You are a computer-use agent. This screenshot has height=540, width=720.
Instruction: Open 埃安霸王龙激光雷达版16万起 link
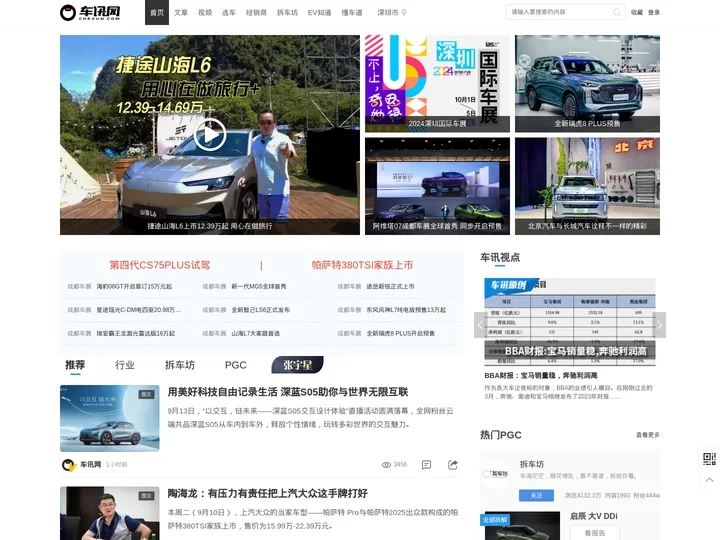click(135, 333)
